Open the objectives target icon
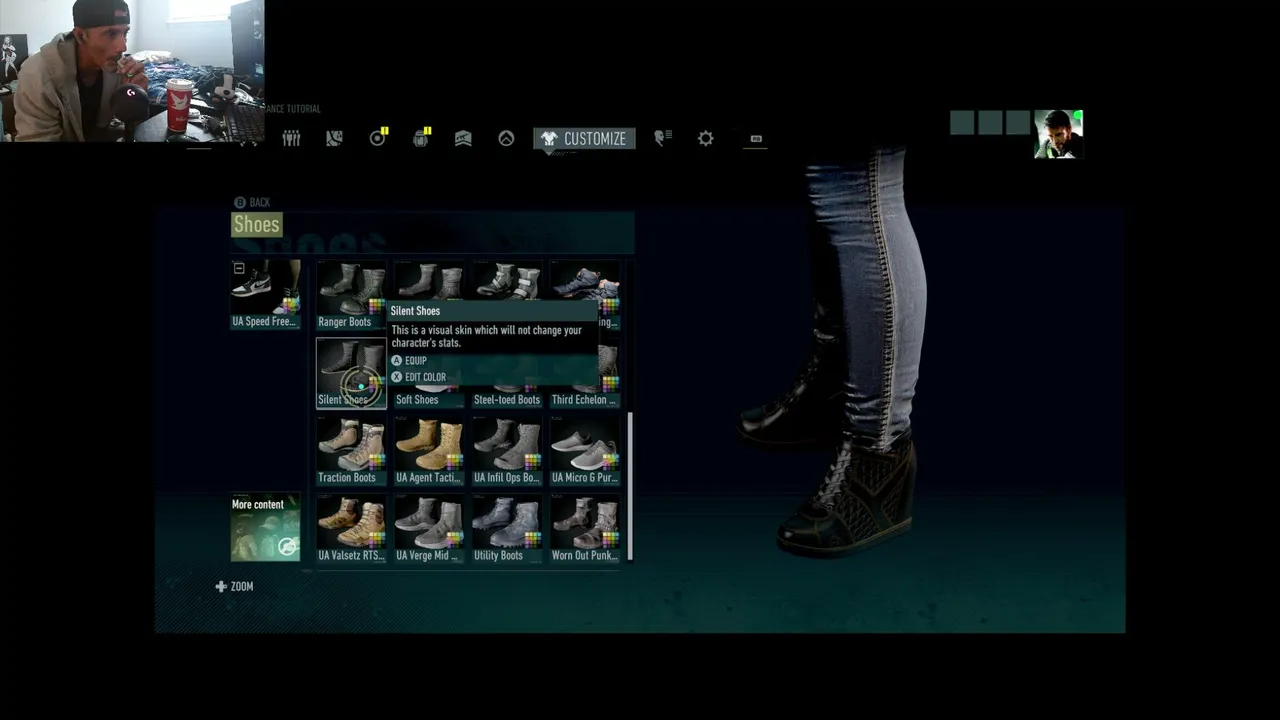The height and width of the screenshot is (720, 1280). (378, 138)
